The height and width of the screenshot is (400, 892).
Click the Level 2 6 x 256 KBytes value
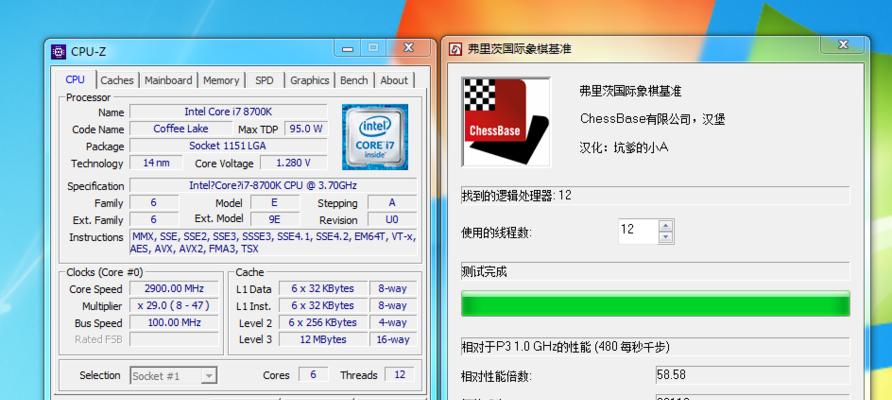(323, 323)
